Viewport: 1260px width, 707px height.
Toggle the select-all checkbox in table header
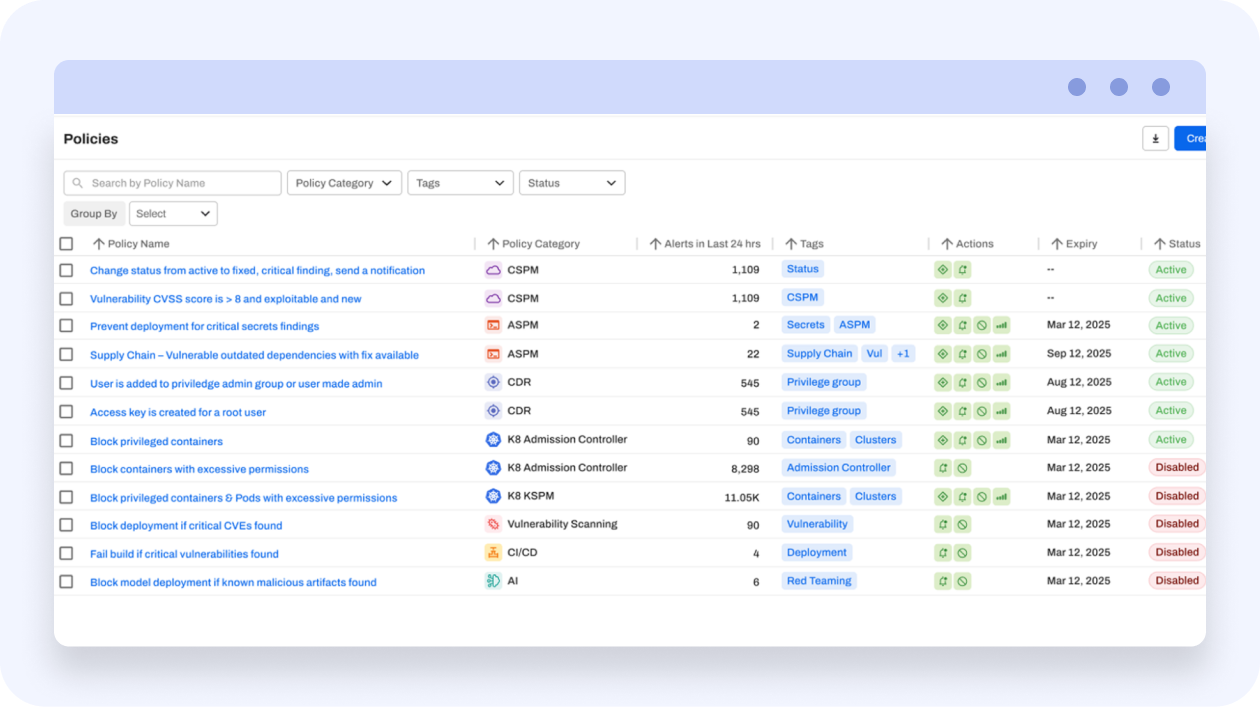point(66,244)
